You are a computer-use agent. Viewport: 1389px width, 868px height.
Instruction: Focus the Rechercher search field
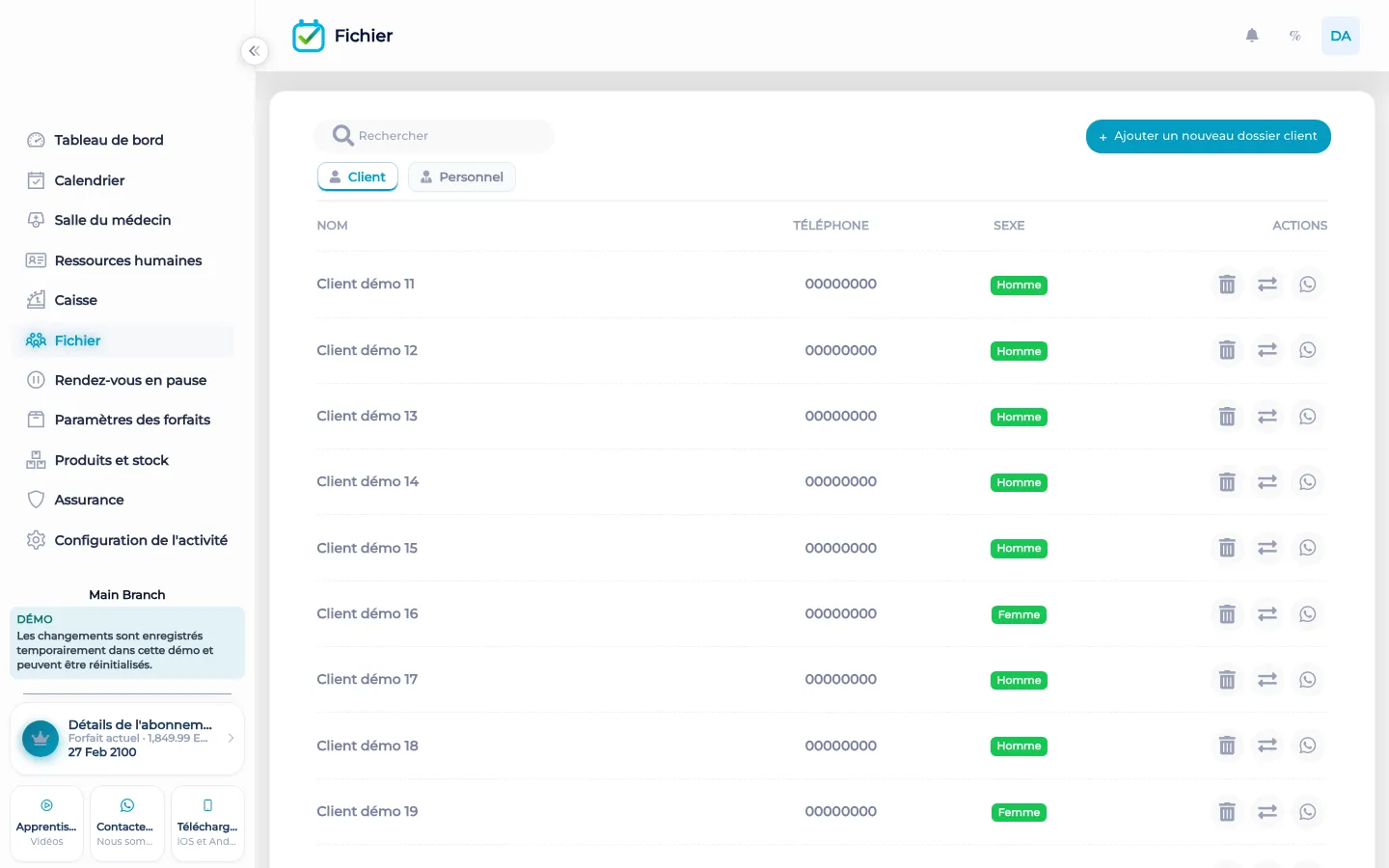point(434,136)
